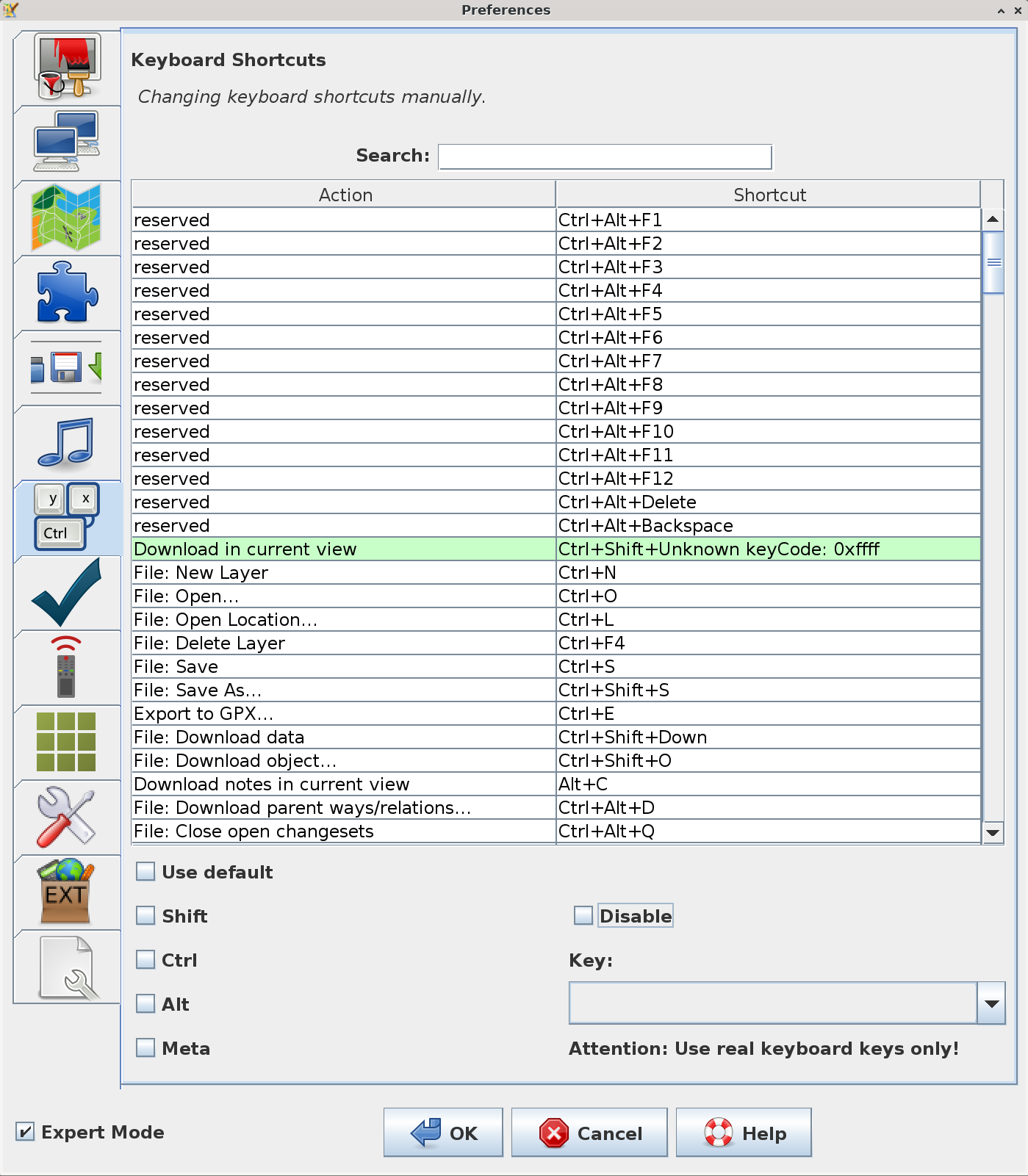The width and height of the screenshot is (1028, 1176).
Task: Open advanced preferences wrench and screwdriver icon
Action: (67, 817)
